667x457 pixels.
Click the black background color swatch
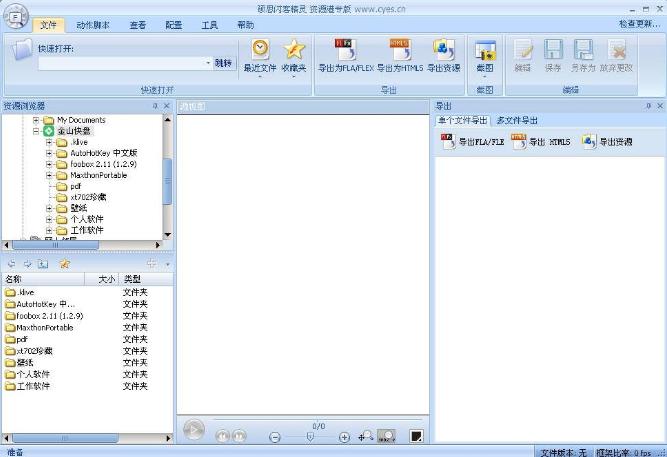pyautogui.click(x=416, y=436)
